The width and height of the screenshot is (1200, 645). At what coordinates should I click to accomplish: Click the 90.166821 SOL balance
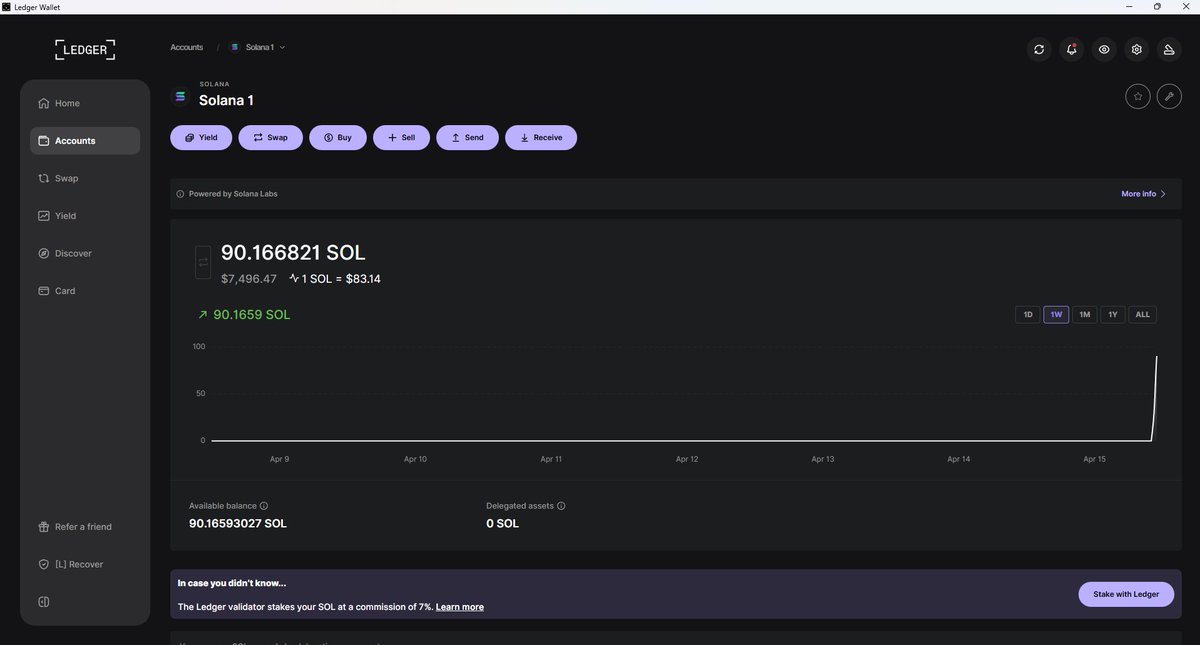tap(293, 253)
